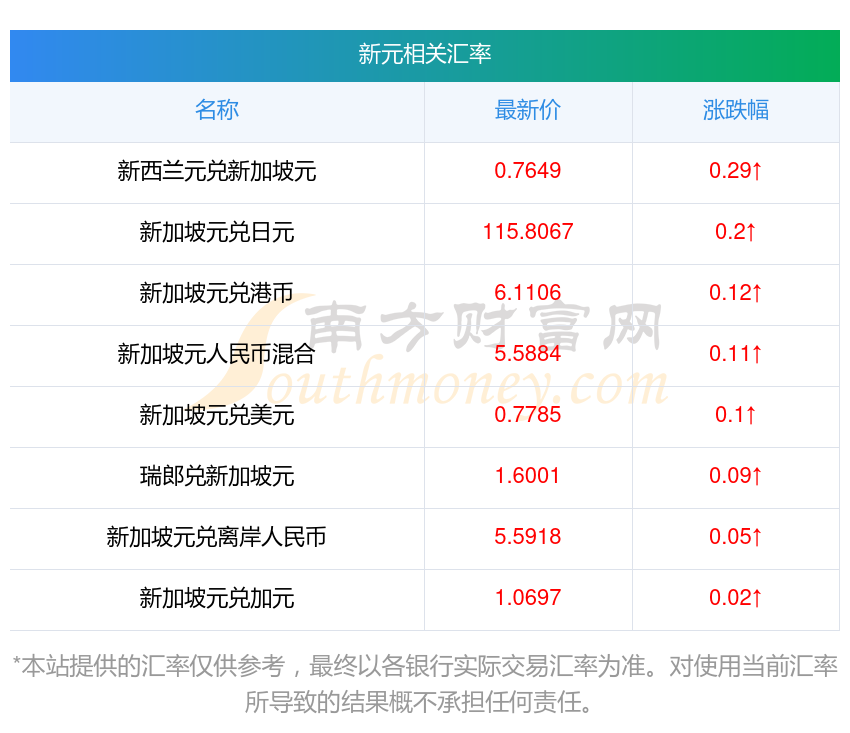Select the 新加坡元兑加元 row name
The image size is (850, 733).
pos(217,599)
